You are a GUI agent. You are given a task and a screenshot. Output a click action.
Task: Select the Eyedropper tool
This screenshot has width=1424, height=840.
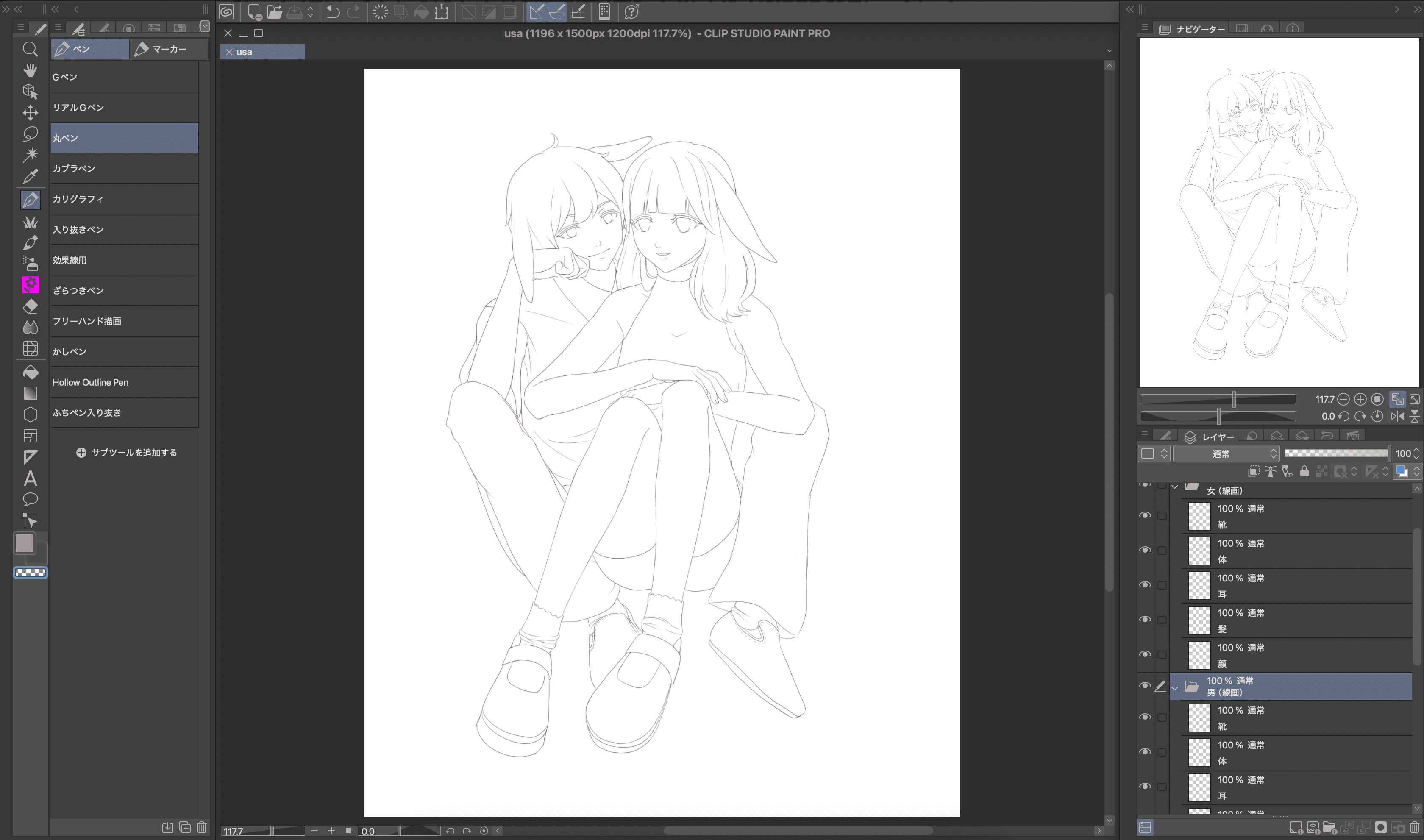point(30,176)
